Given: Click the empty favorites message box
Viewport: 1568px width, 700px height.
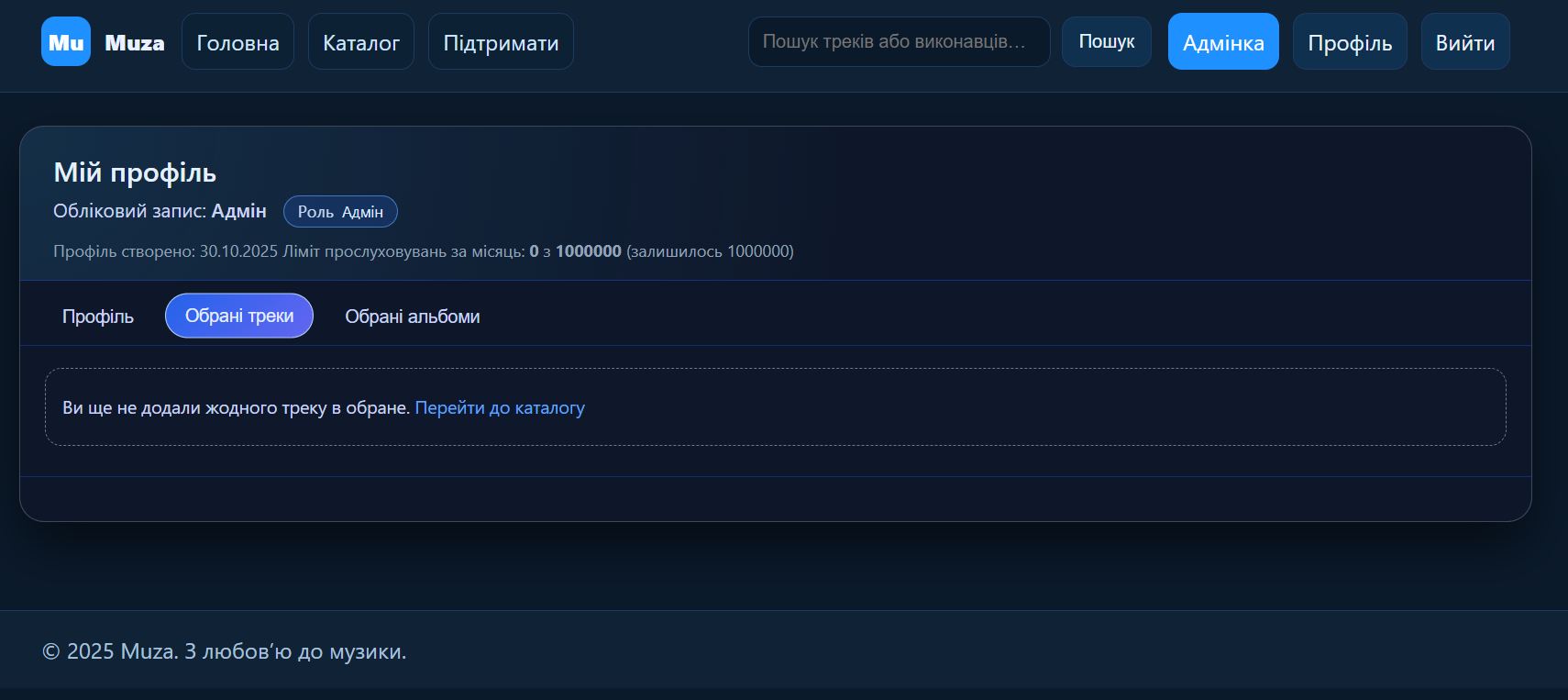Looking at the screenshot, I should [x=776, y=407].
